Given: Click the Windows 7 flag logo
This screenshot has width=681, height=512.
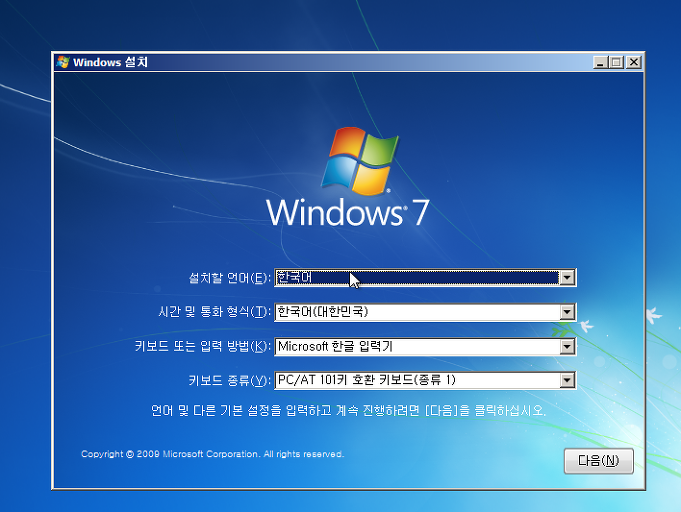Looking at the screenshot, I should click(360, 161).
